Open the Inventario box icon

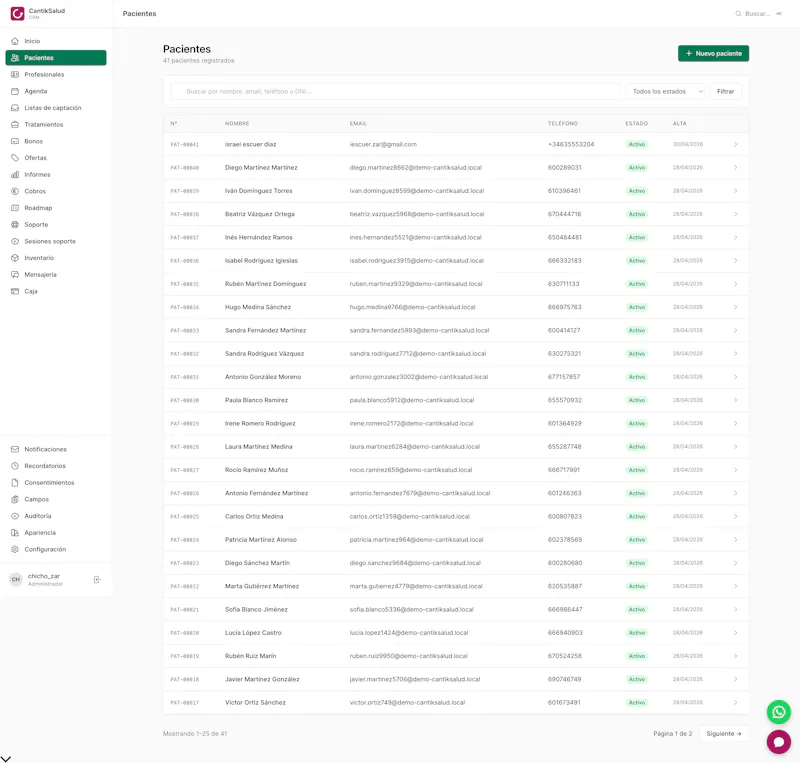(15, 258)
